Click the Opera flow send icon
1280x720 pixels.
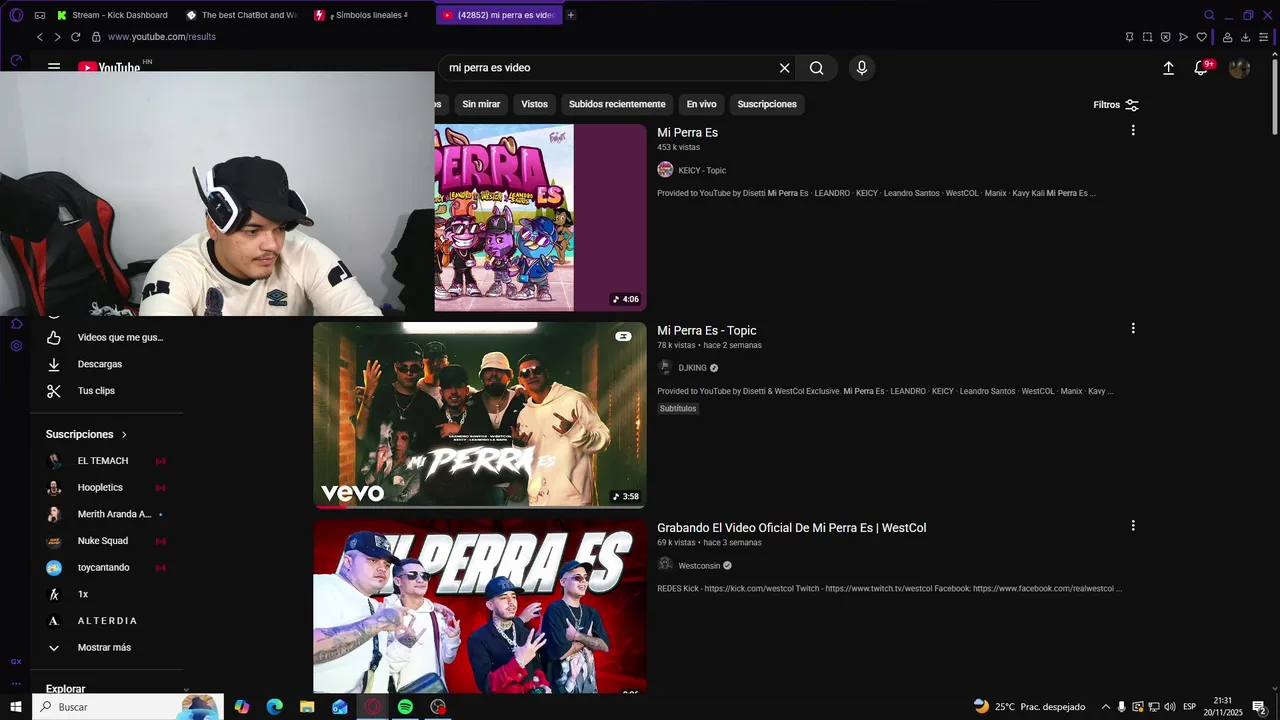1183,37
